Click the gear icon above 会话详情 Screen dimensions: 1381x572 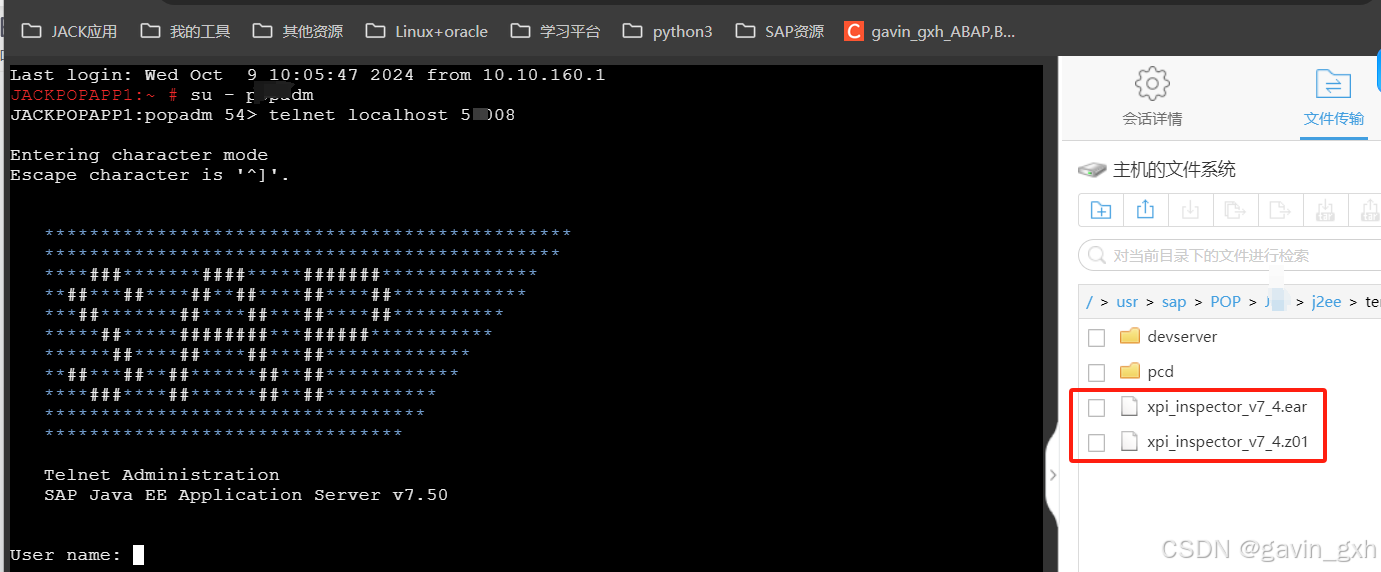(x=1152, y=83)
